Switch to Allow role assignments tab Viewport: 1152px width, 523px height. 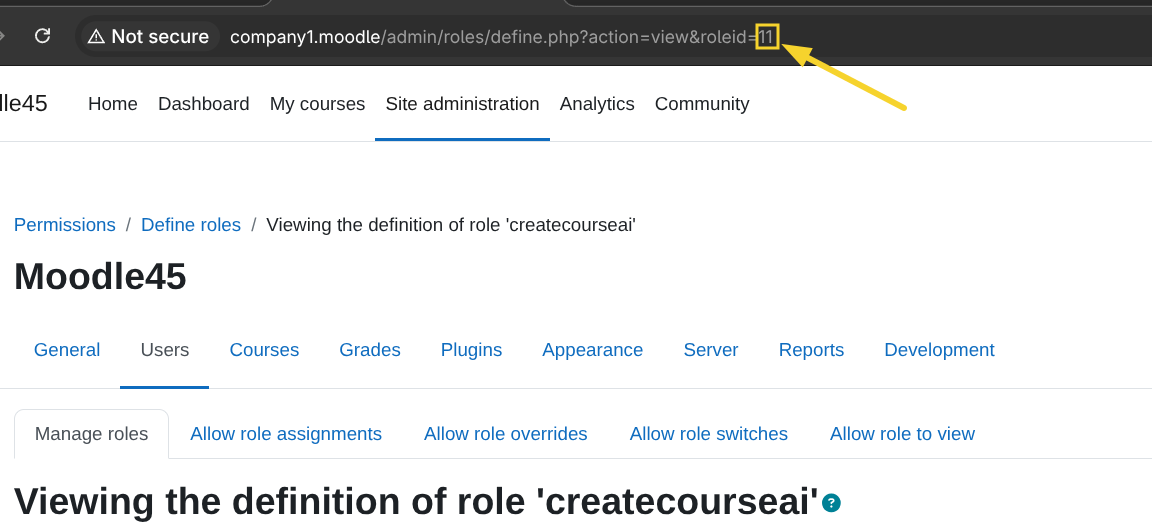coord(286,434)
